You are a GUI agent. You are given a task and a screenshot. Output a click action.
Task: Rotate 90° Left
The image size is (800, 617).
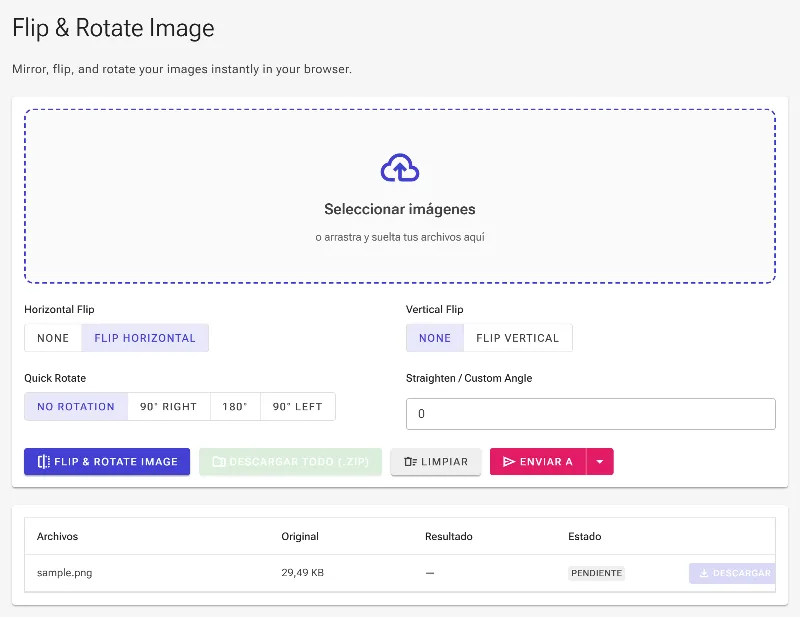point(297,406)
